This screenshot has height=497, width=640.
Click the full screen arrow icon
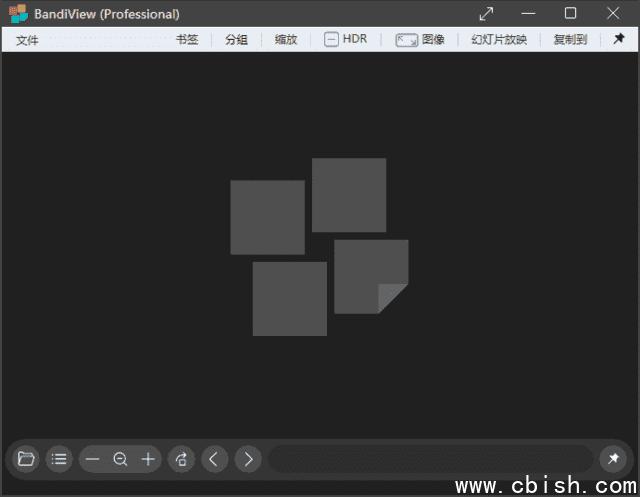click(x=486, y=14)
